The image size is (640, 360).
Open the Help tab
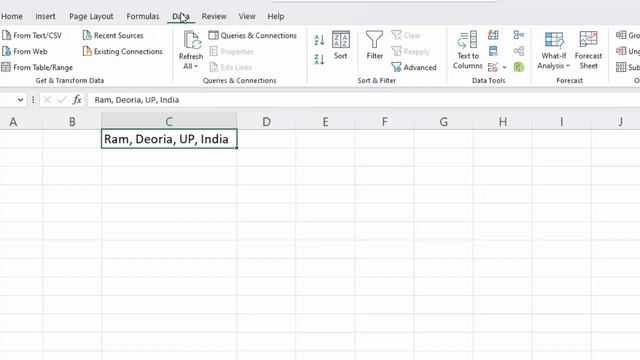(276, 16)
